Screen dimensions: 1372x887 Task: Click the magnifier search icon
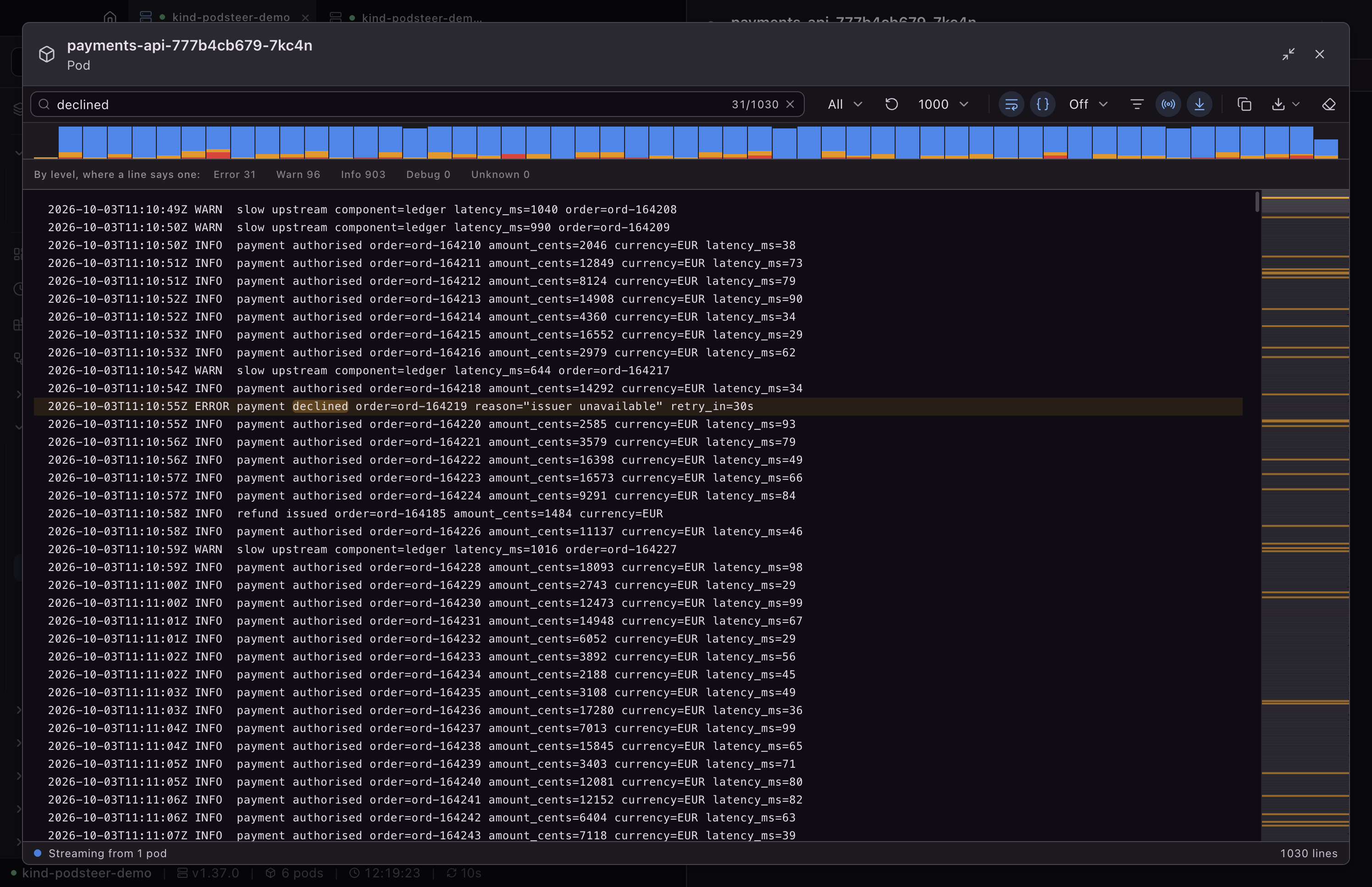[44, 104]
